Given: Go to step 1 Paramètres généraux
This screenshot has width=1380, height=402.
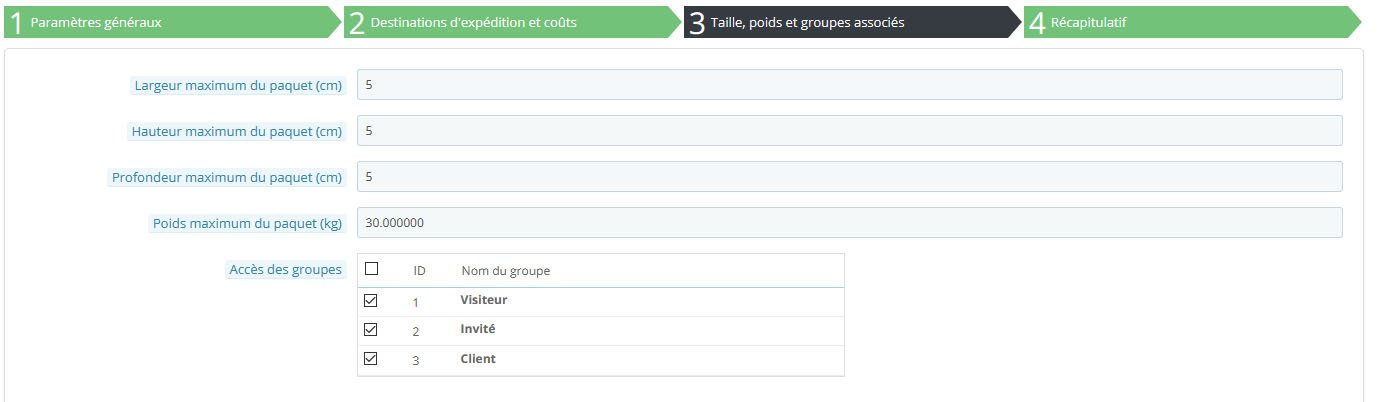Looking at the screenshot, I should (170, 22).
